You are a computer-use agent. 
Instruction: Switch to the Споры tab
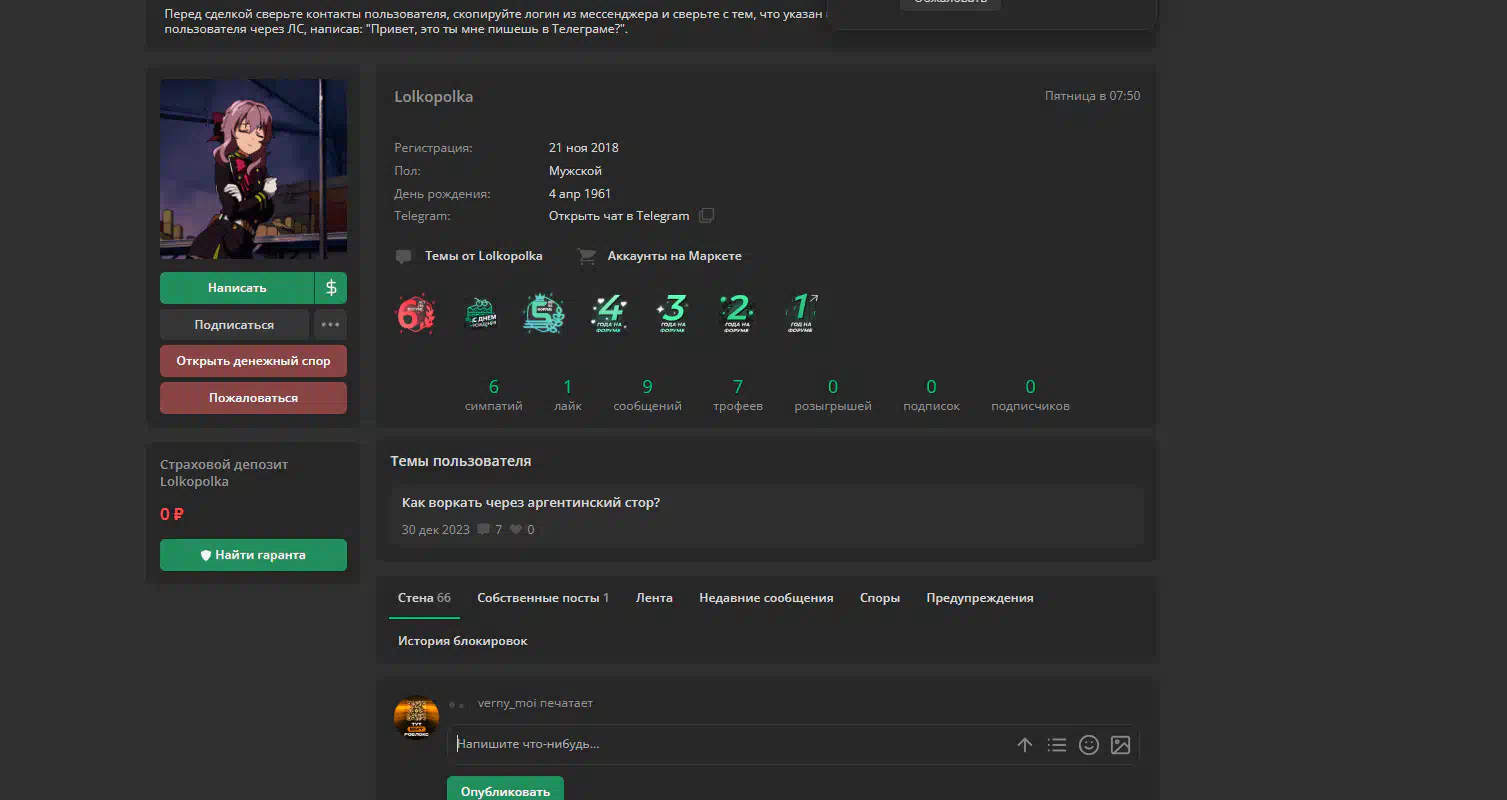880,598
